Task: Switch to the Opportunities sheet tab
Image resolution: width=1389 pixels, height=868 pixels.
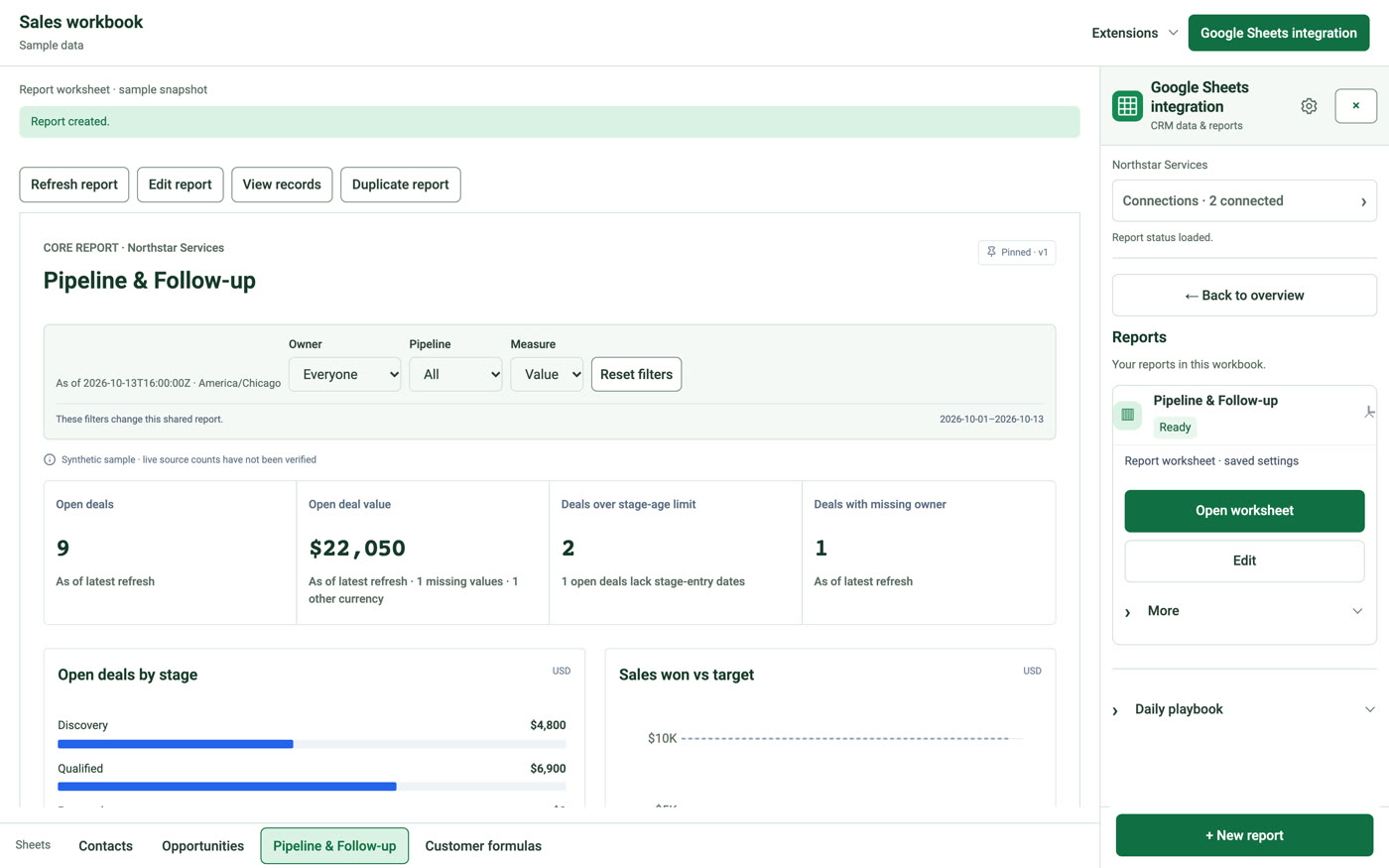Action: (202, 846)
